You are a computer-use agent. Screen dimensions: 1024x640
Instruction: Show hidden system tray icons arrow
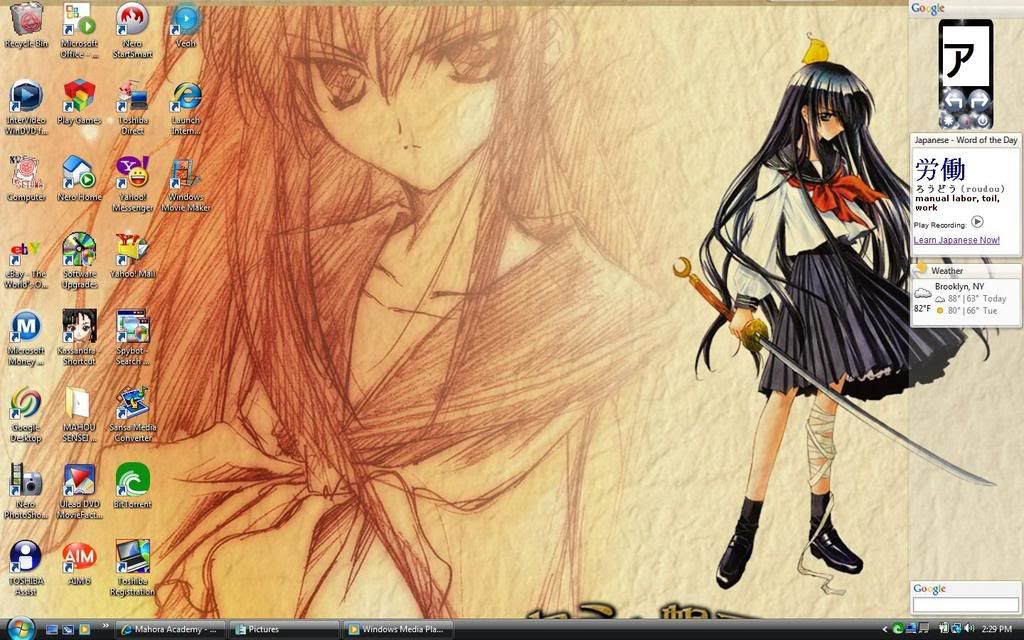click(x=884, y=629)
